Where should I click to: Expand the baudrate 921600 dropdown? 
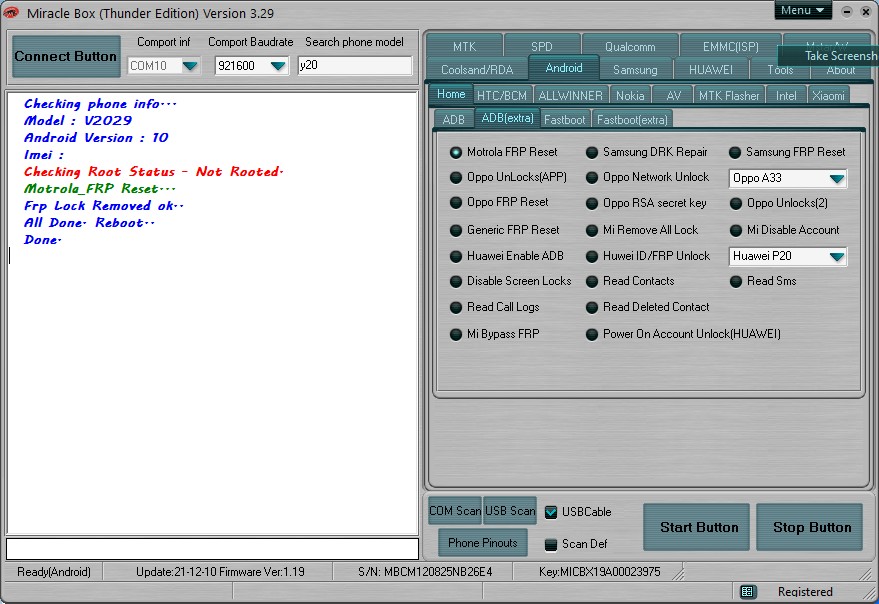click(278, 66)
